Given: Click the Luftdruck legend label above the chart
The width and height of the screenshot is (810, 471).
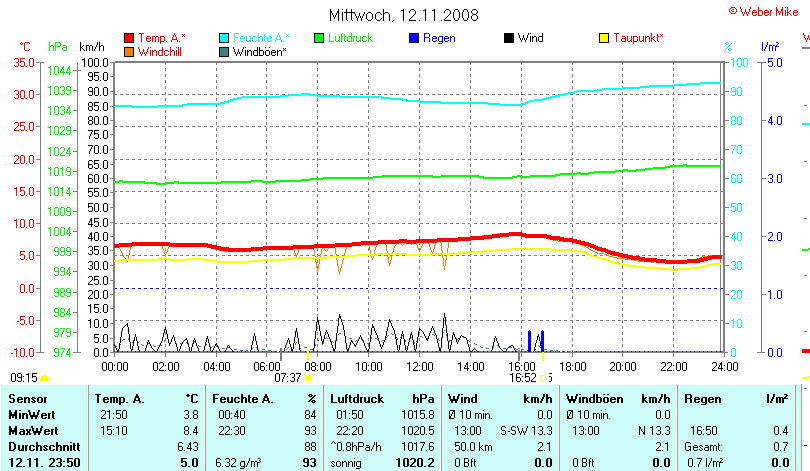Looking at the screenshot, I should point(350,38).
